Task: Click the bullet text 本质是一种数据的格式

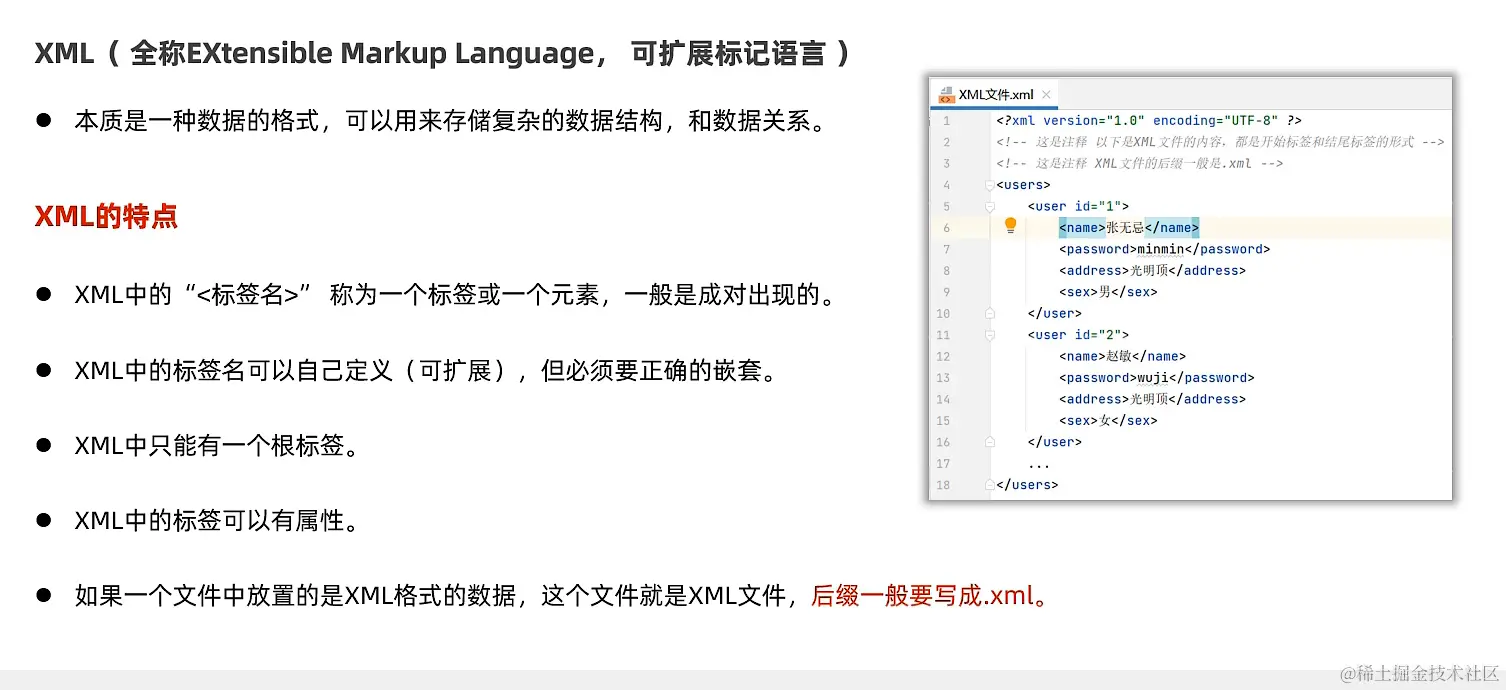Action: pyautogui.click(x=451, y=121)
